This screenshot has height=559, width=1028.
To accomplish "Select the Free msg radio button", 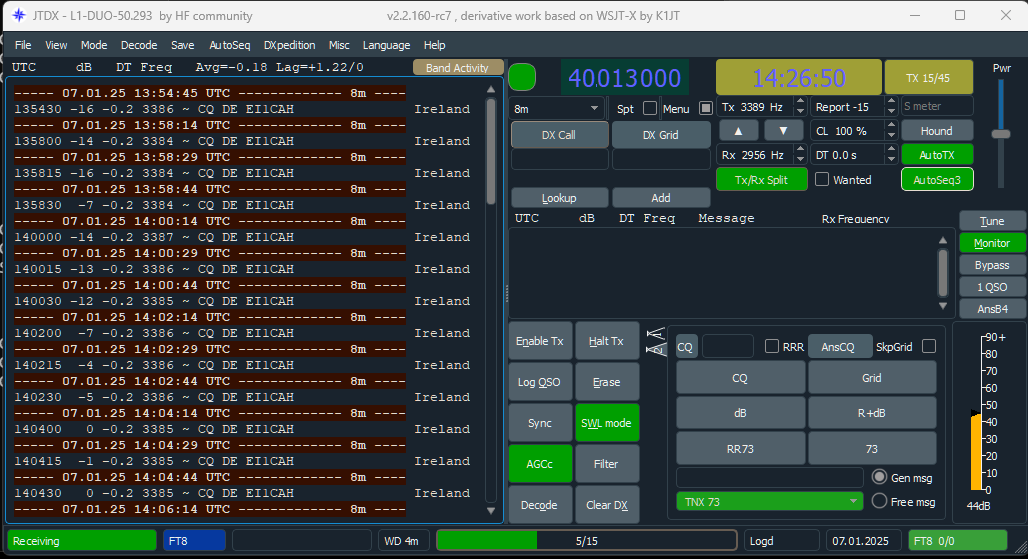I will [880, 501].
